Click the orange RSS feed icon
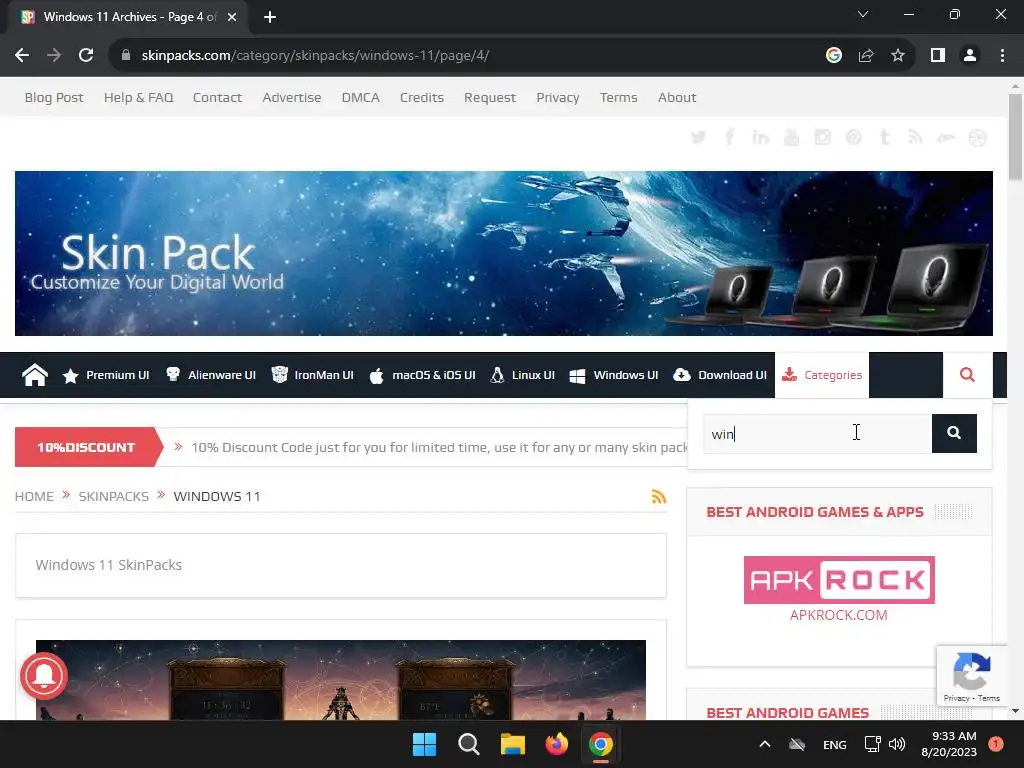The height and width of the screenshot is (768, 1024). point(659,496)
